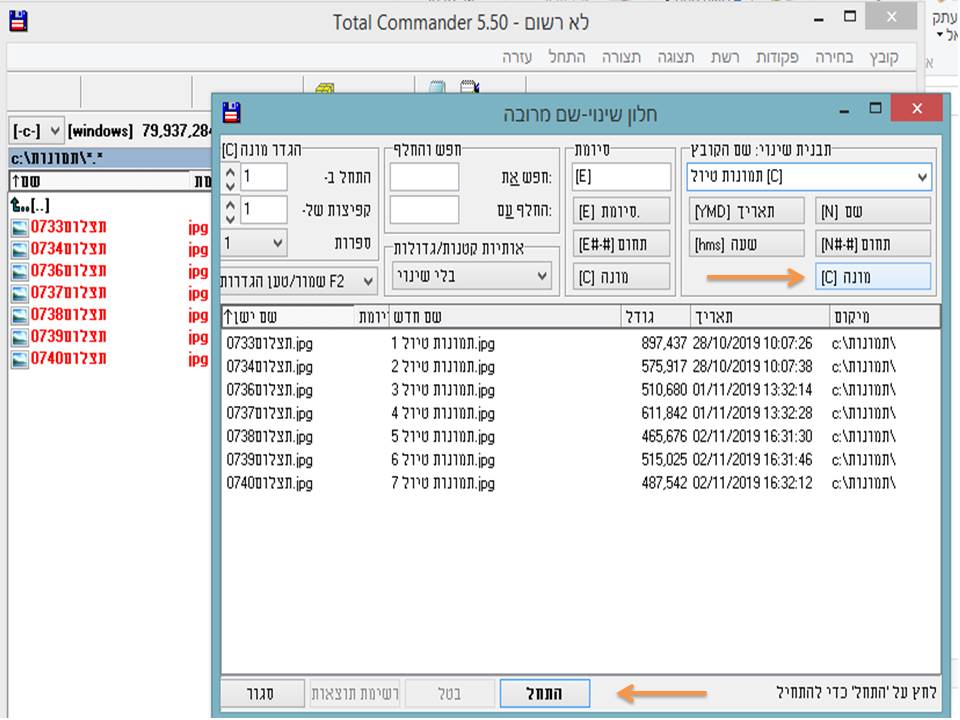Click the image icon of 0739תצלום in left panel
This screenshot has height=720, width=960.
(20, 337)
